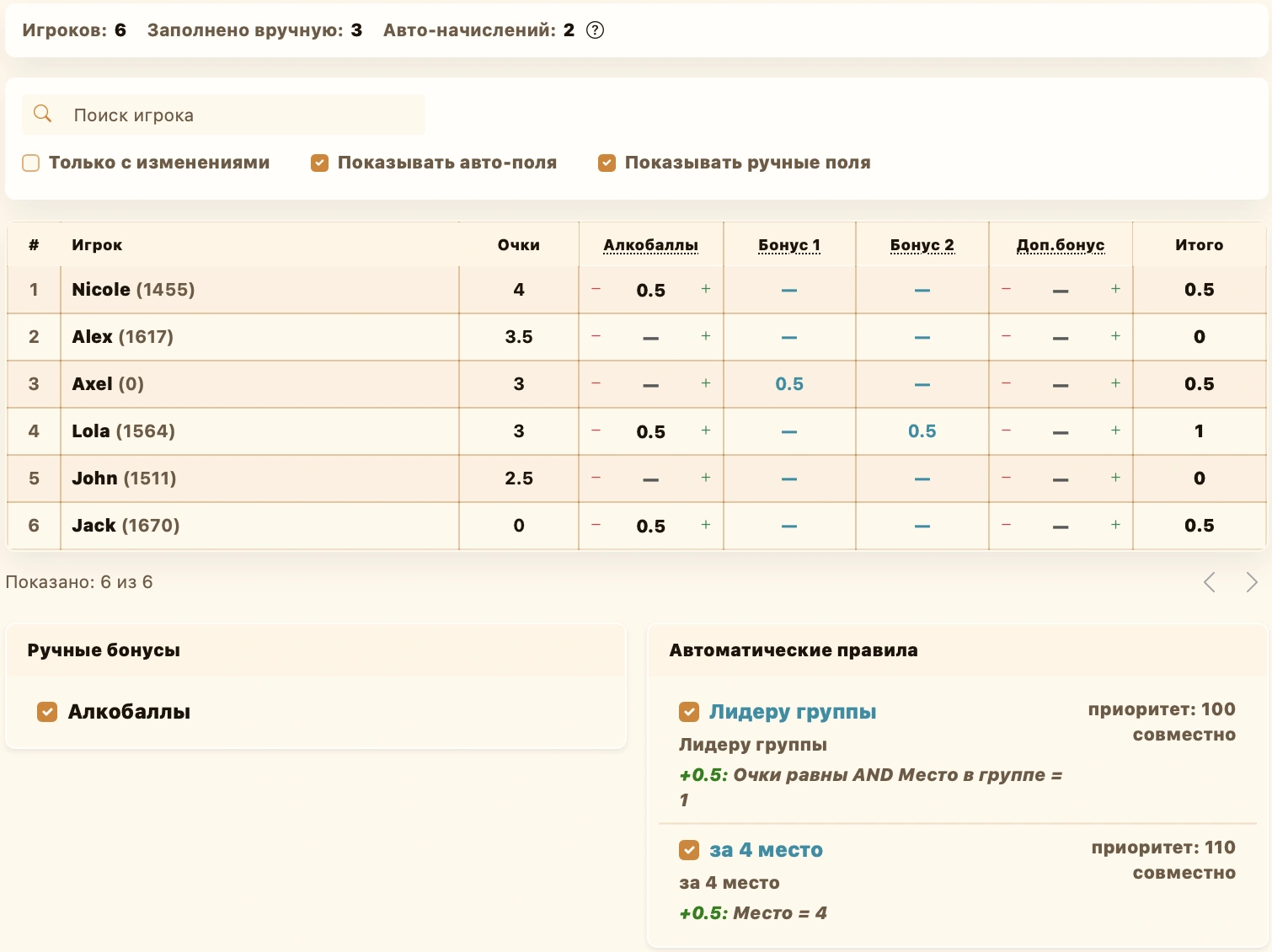Click the Доп.бонус column header
Viewport: 1272px width, 952px height.
click(x=1061, y=245)
